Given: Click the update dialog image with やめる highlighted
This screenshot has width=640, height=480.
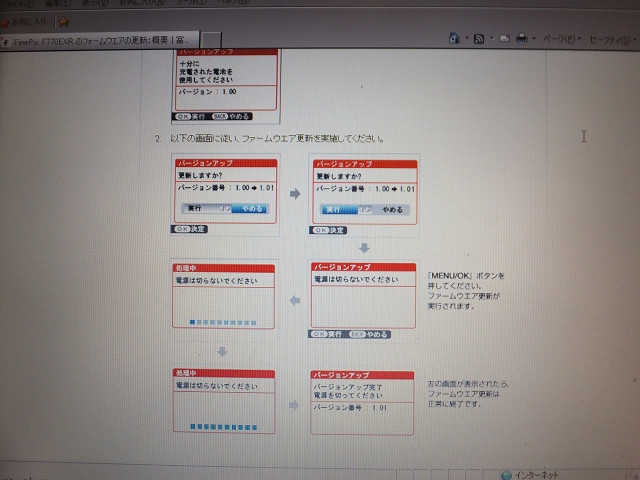Looking at the screenshot, I should coord(225,195).
